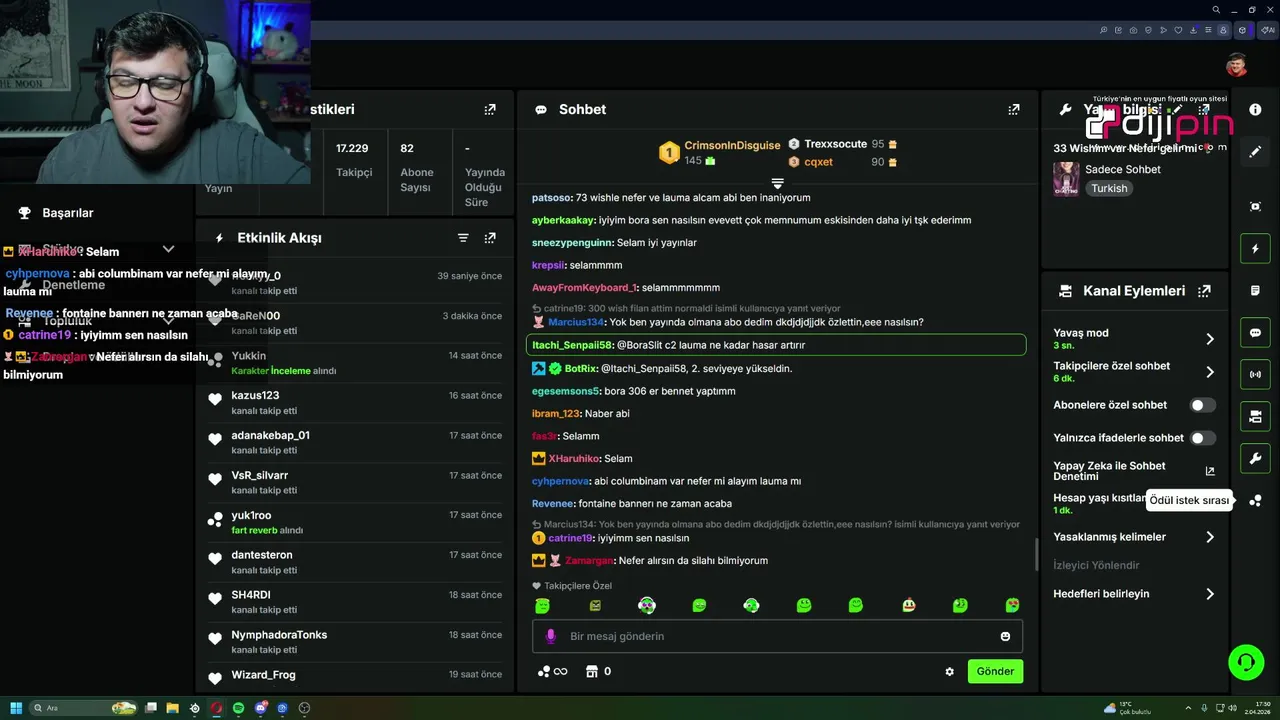Open CrimsonInDisguise leaderboard entry
This screenshot has width=1280, height=720.
720,152
